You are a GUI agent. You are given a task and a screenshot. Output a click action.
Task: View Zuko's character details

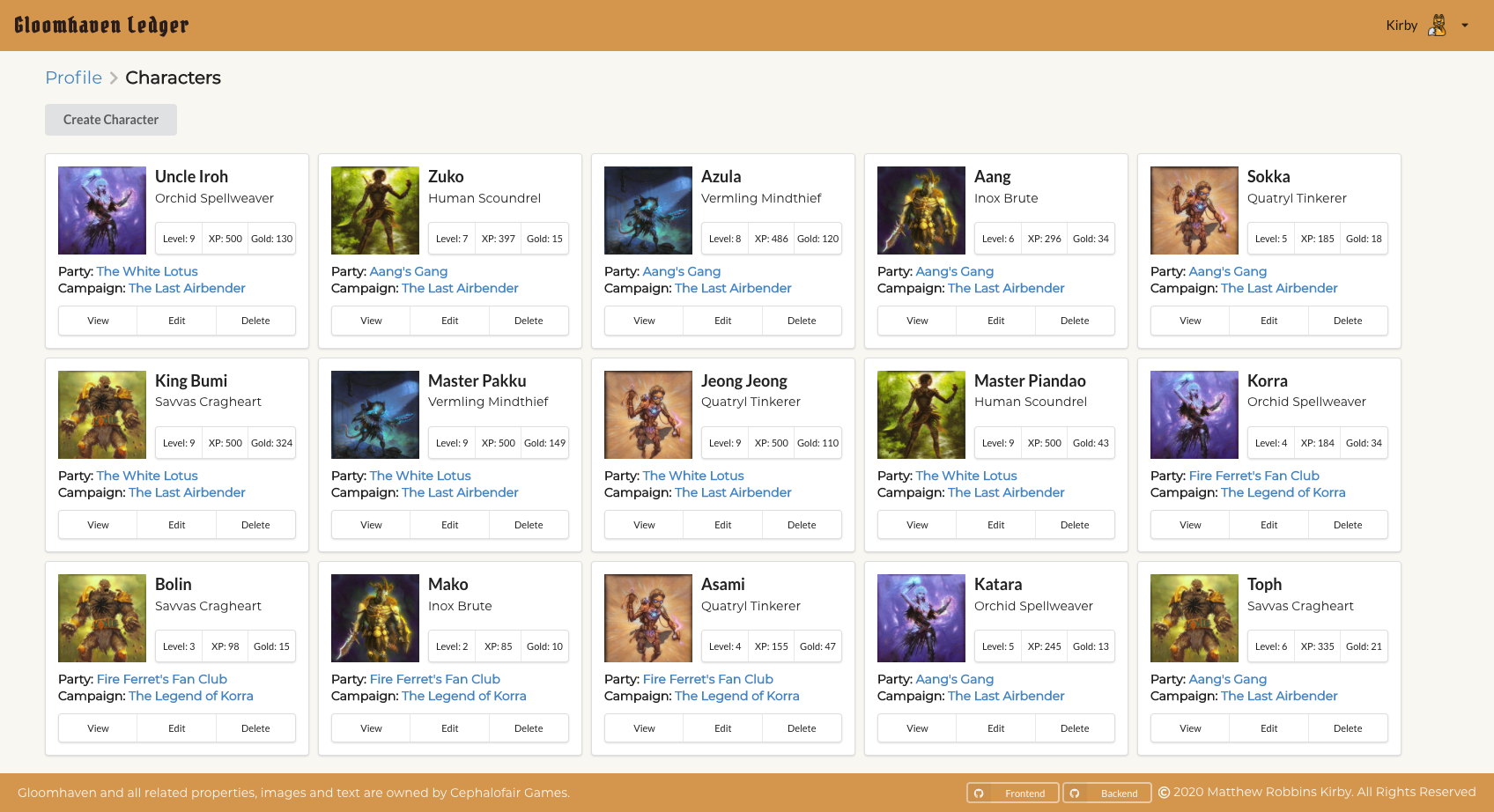coord(371,321)
